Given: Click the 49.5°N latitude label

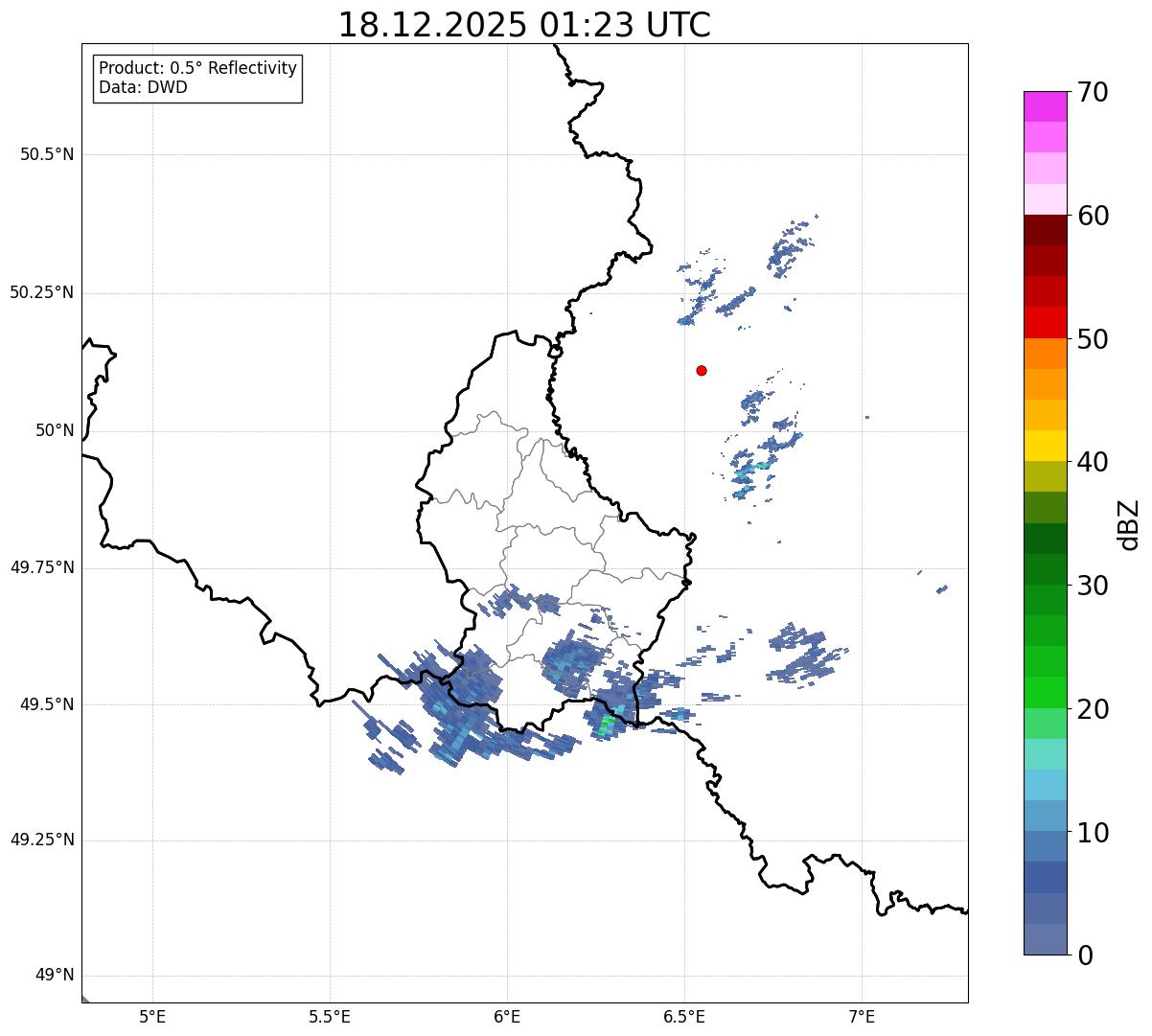Looking at the screenshot, I should click(47, 704).
